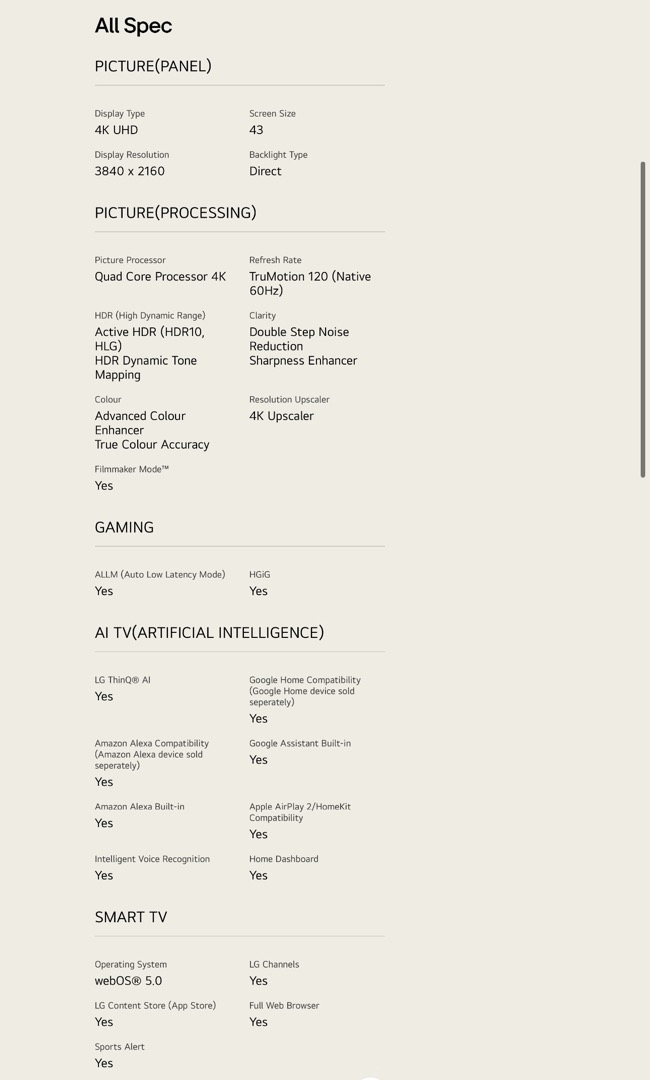The width and height of the screenshot is (650, 1080).
Task: Click the All Spec heading
Action: (x=133, y=26)
